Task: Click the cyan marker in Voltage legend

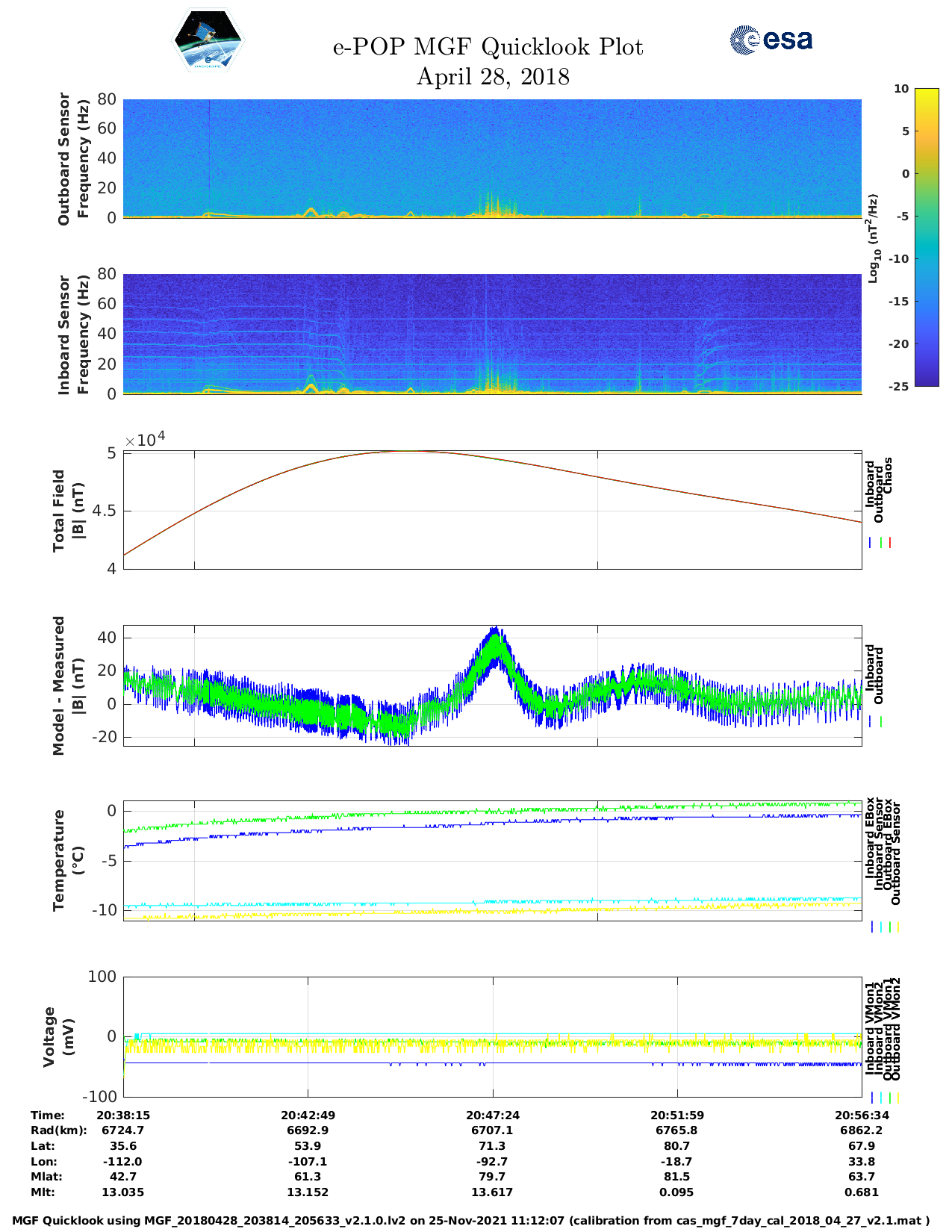Action: (x=880, y=1098)
